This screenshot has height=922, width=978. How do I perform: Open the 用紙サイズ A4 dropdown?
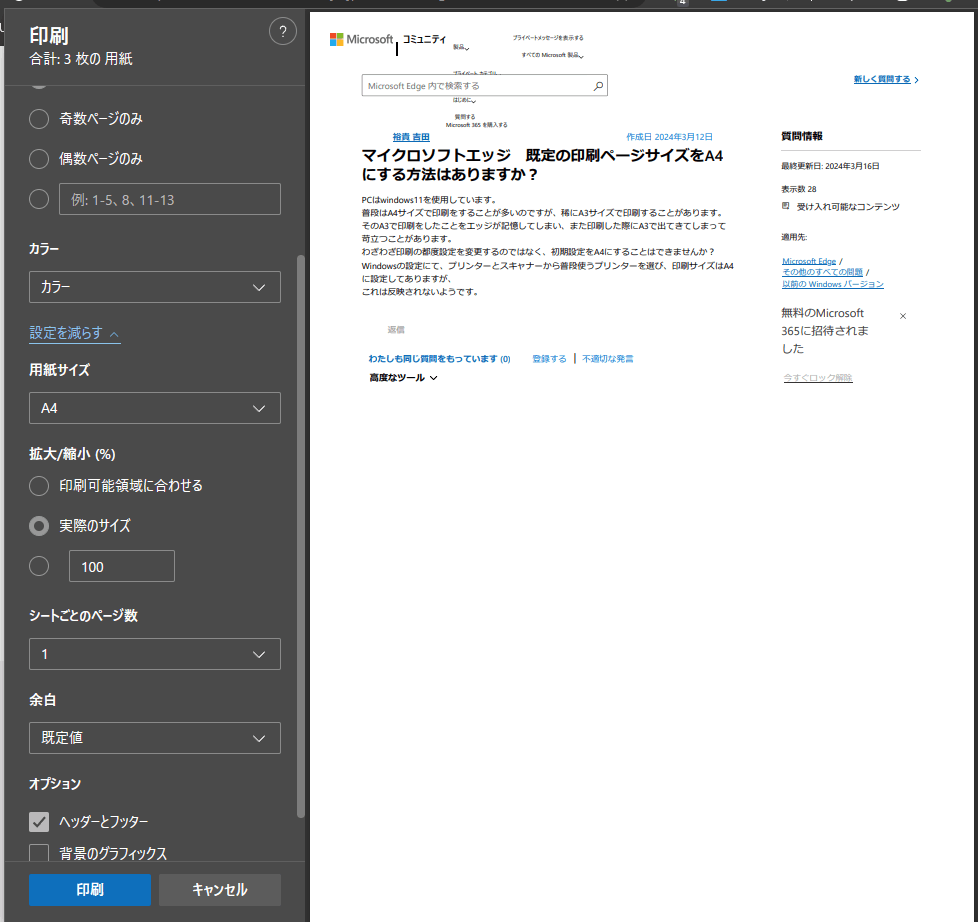coord(155,408)
